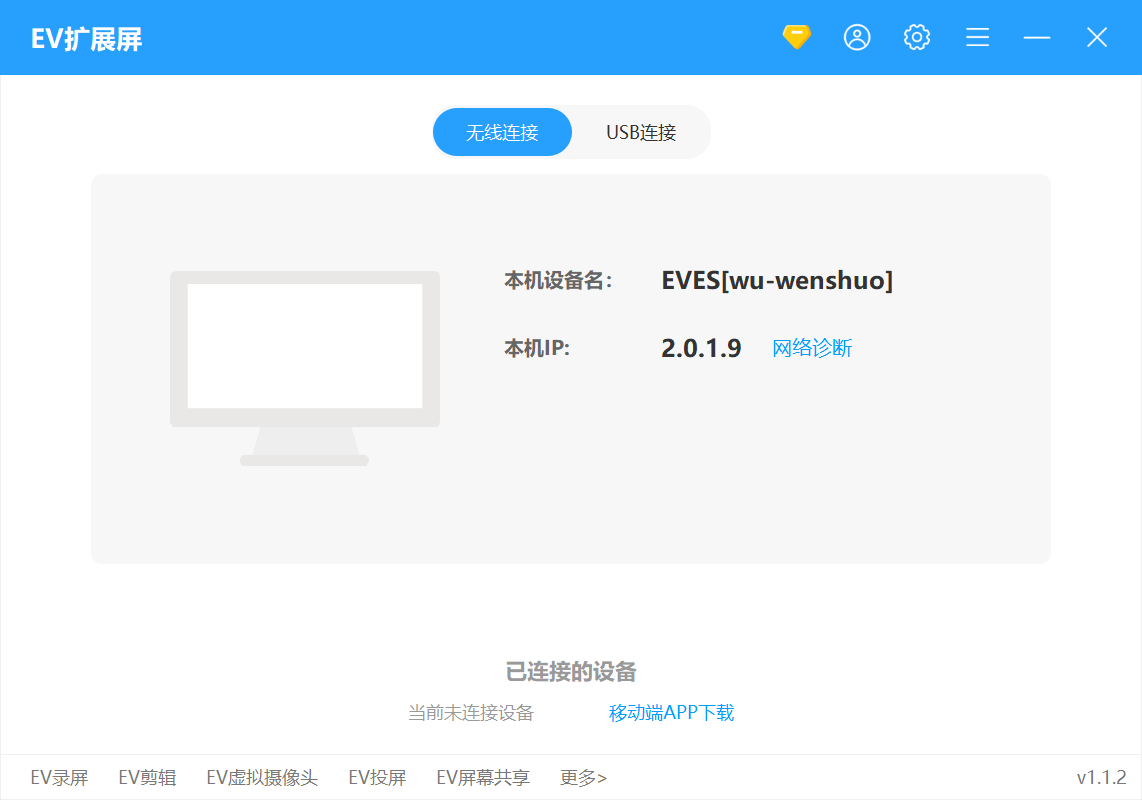This screenshot has width=1142, height=800.
Task: Select the EV剪辑 shortcut
Action: [146, 777]
